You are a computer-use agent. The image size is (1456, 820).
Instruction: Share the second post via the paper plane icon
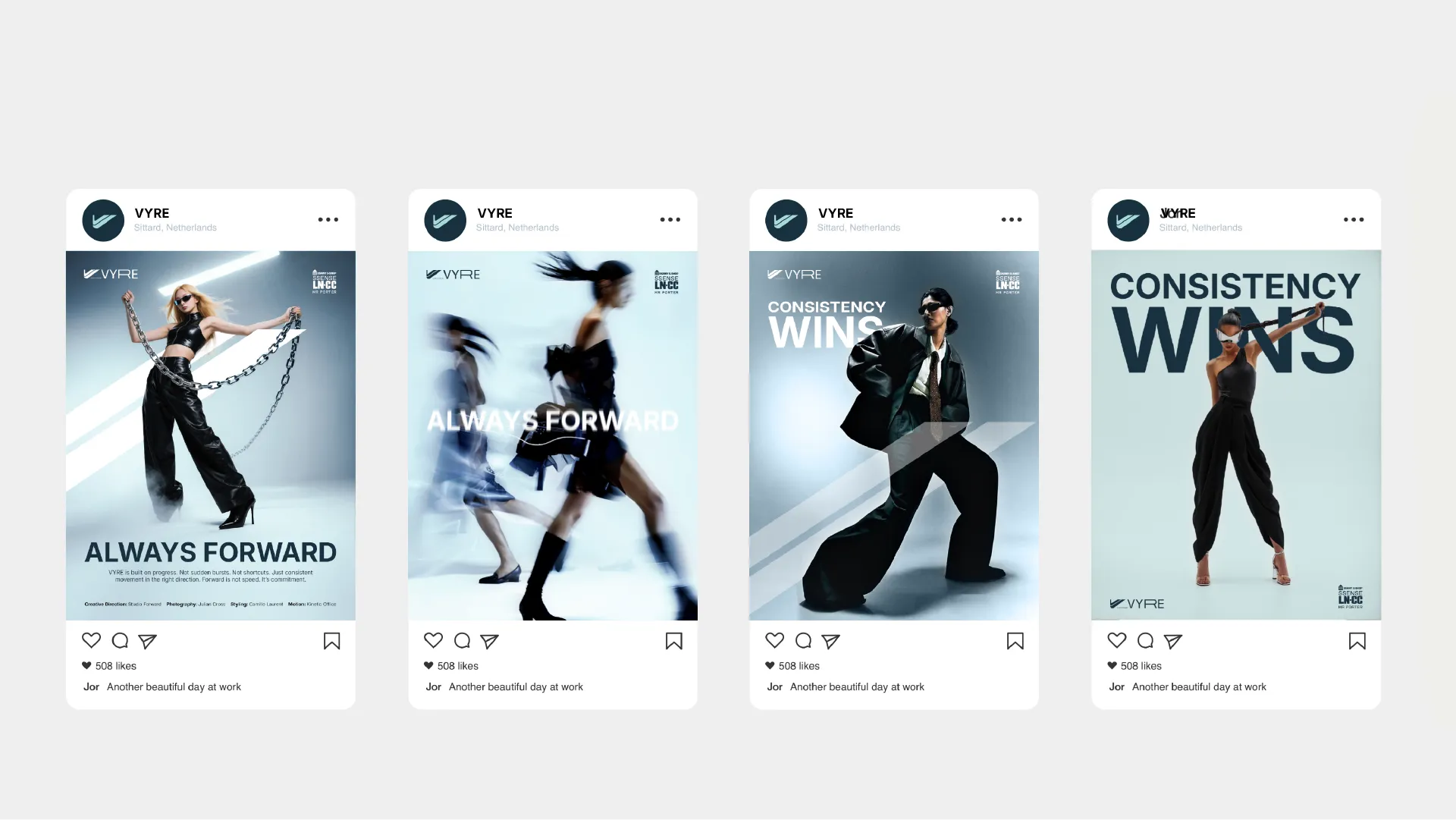click(x=489, y=642)
